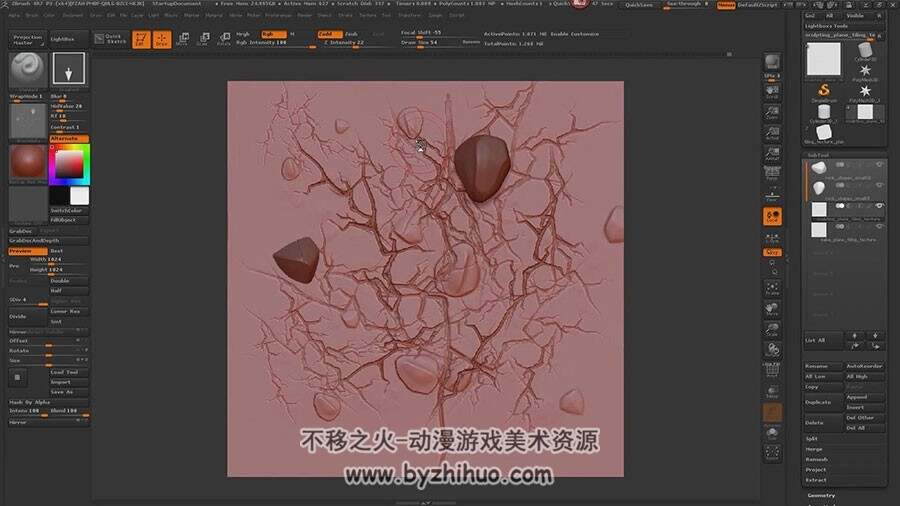Image resolution: width=900 pixels, height=506 pixels.
Task: Toggle the Floor grid icon
Action: 772,195
